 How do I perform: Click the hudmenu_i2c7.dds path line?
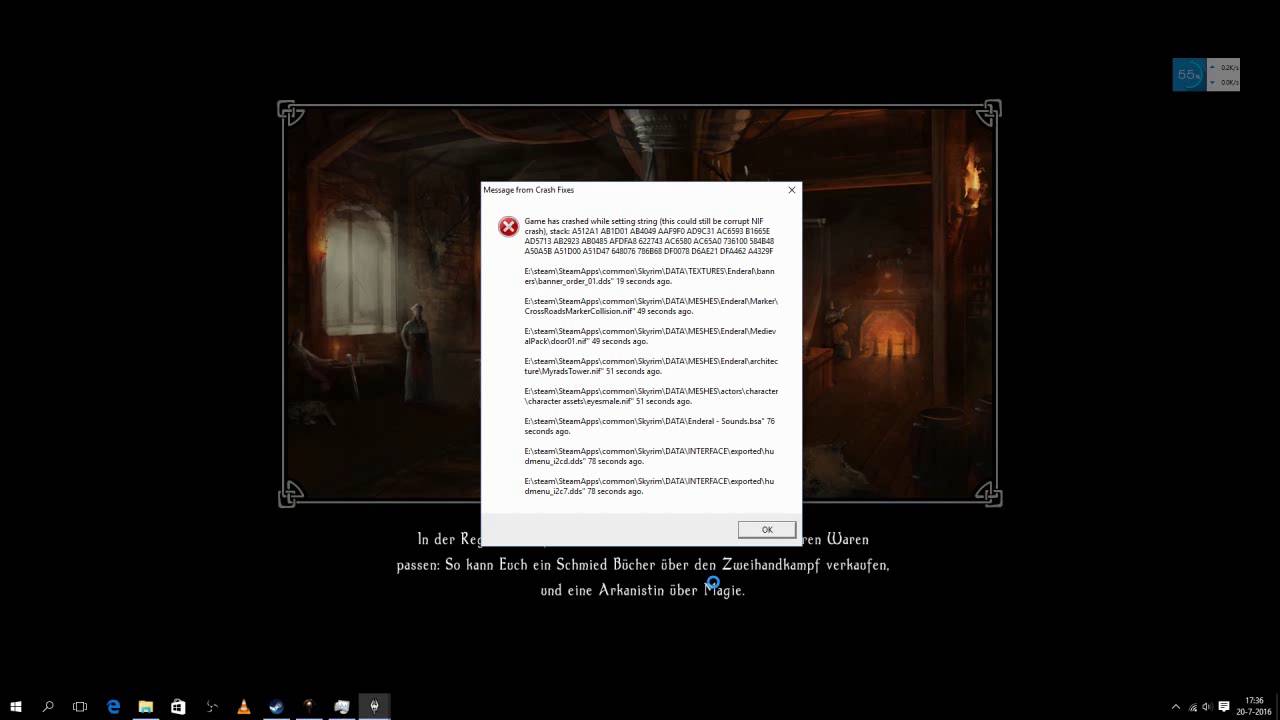coord(649,486)
